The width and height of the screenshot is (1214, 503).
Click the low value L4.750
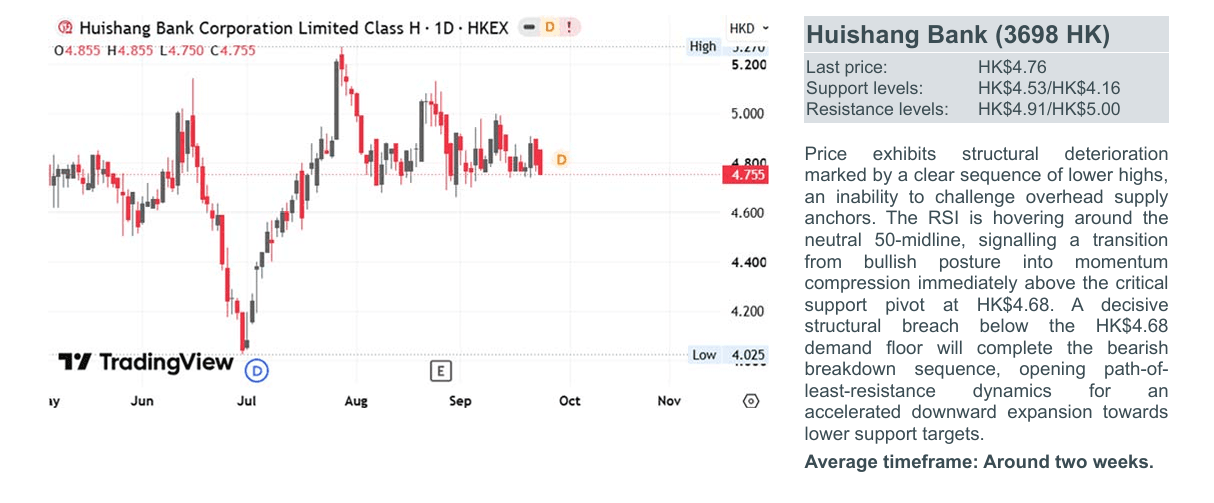coord(180,50)
